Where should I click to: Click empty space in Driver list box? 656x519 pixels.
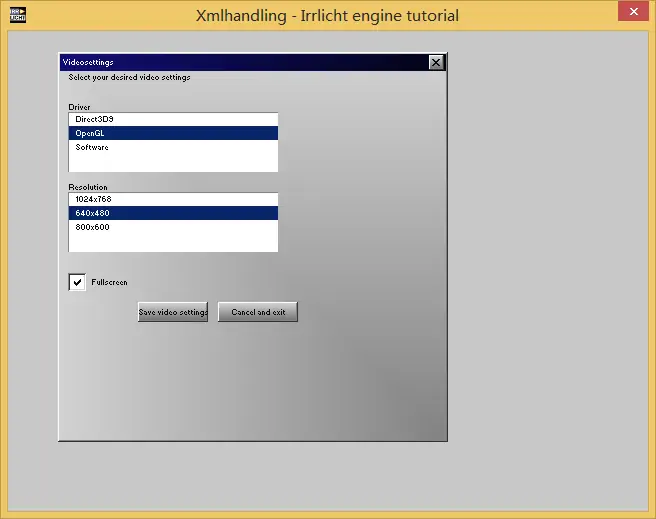[x=172, y=163]
